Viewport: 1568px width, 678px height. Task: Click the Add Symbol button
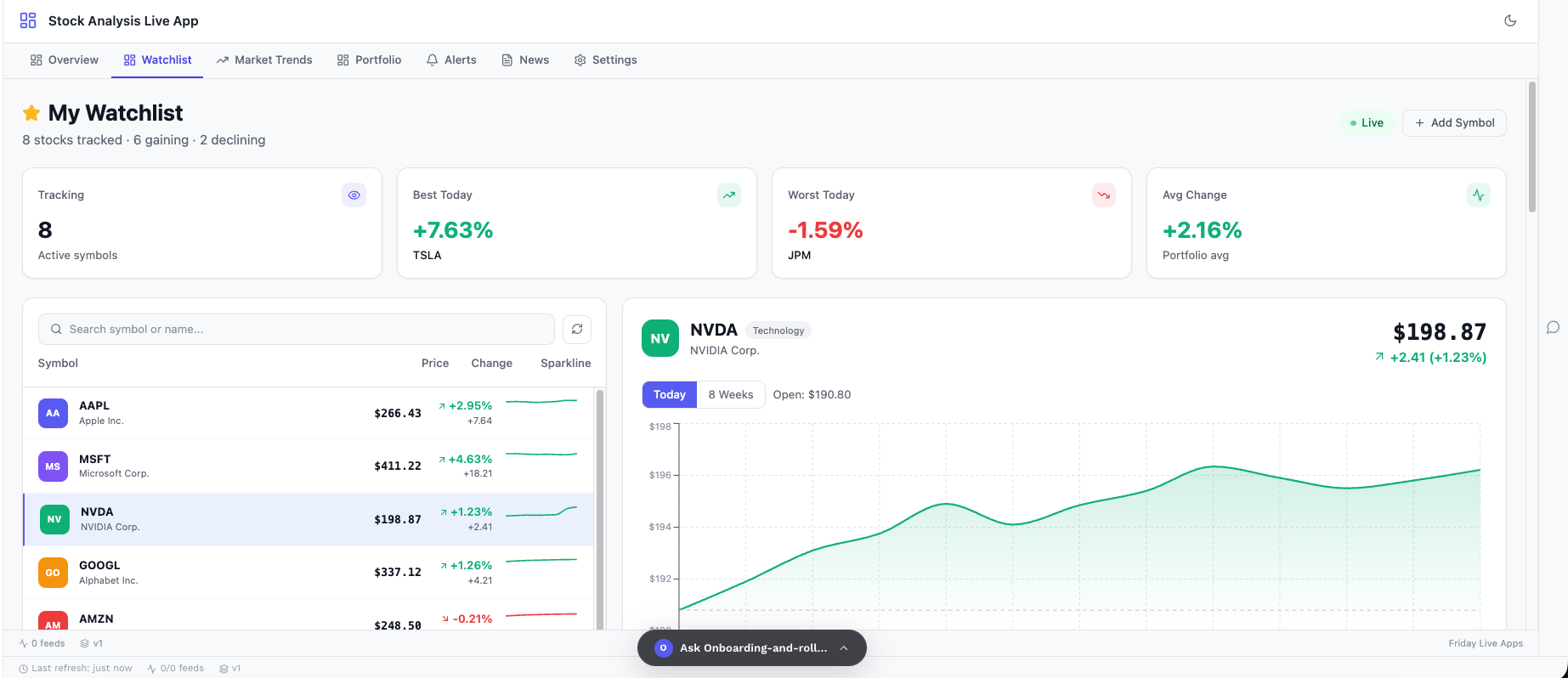[1454, 122]
